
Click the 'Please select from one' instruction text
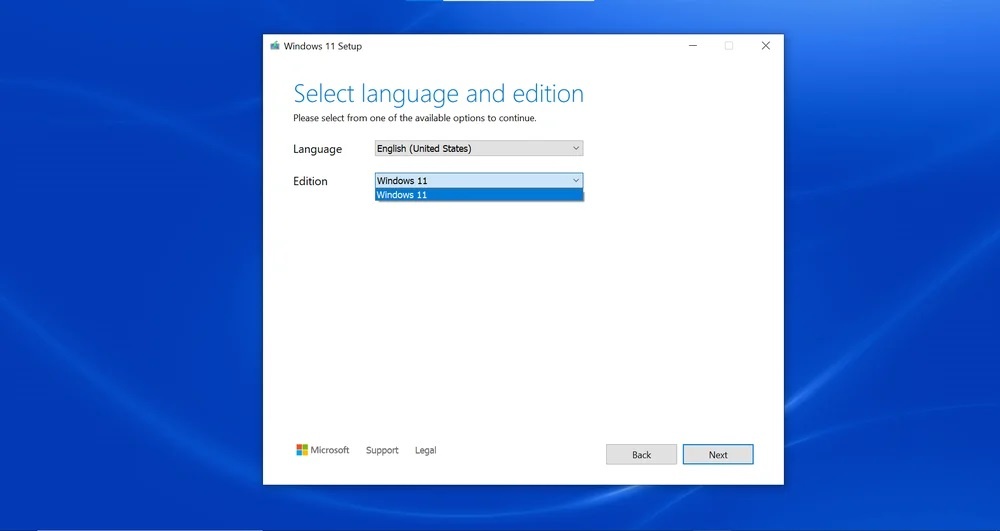click(415, 118)
